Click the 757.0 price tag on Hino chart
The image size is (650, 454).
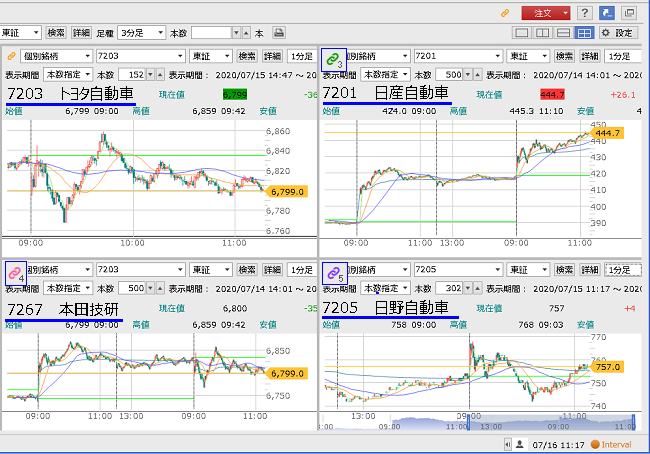pyautogui.click(x=606, y=367)
